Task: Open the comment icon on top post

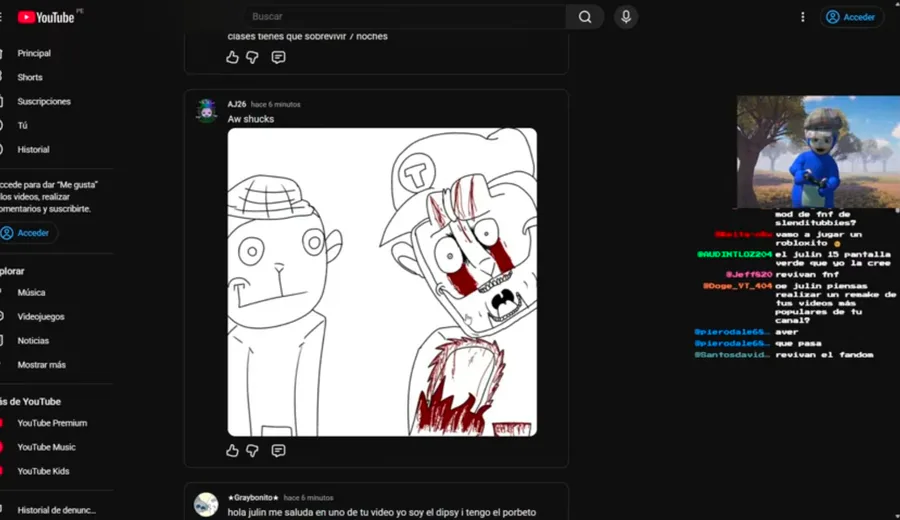Action: coord(278,57)
